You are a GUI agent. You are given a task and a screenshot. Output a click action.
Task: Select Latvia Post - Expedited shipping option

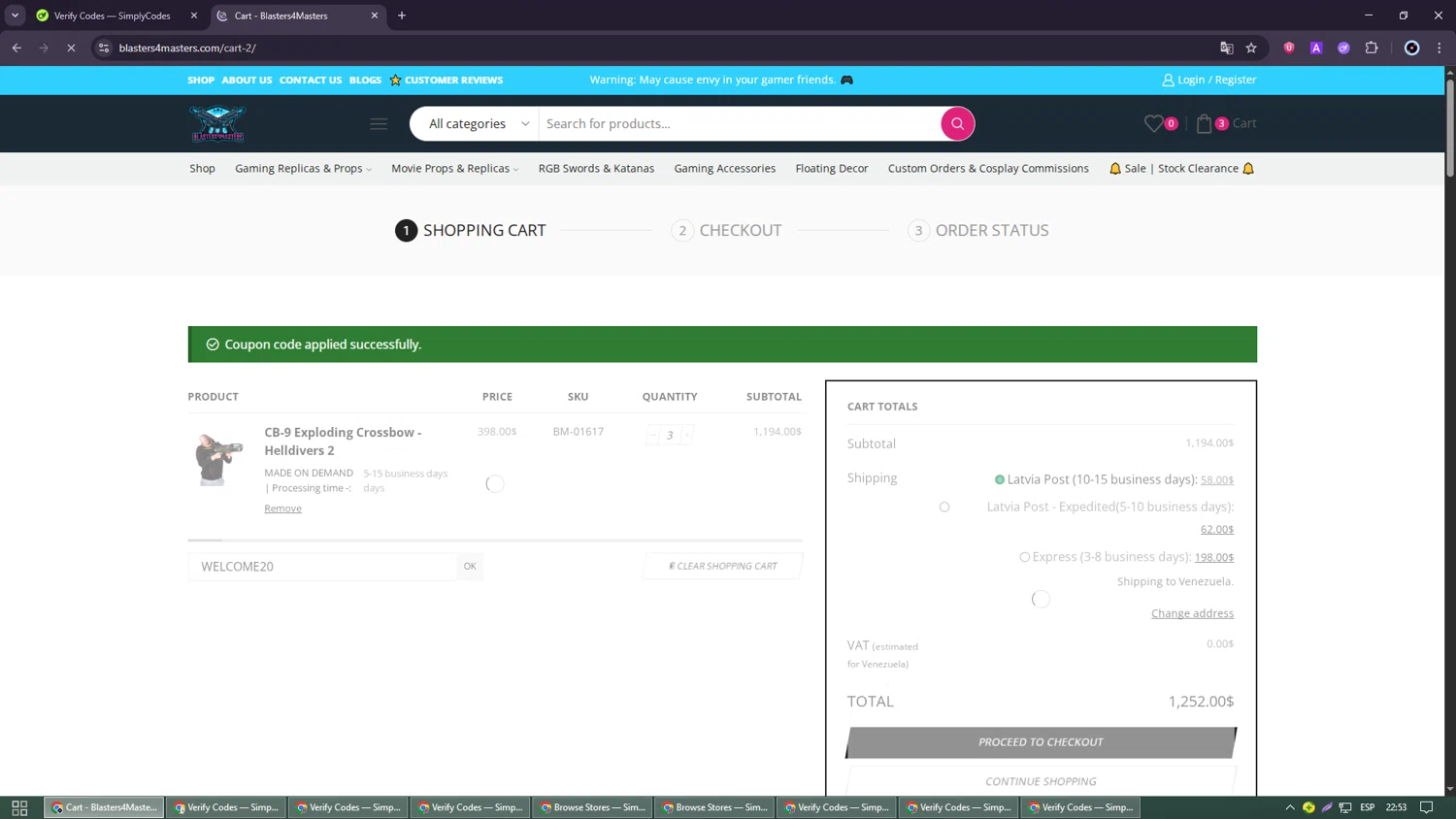point(944,507)
